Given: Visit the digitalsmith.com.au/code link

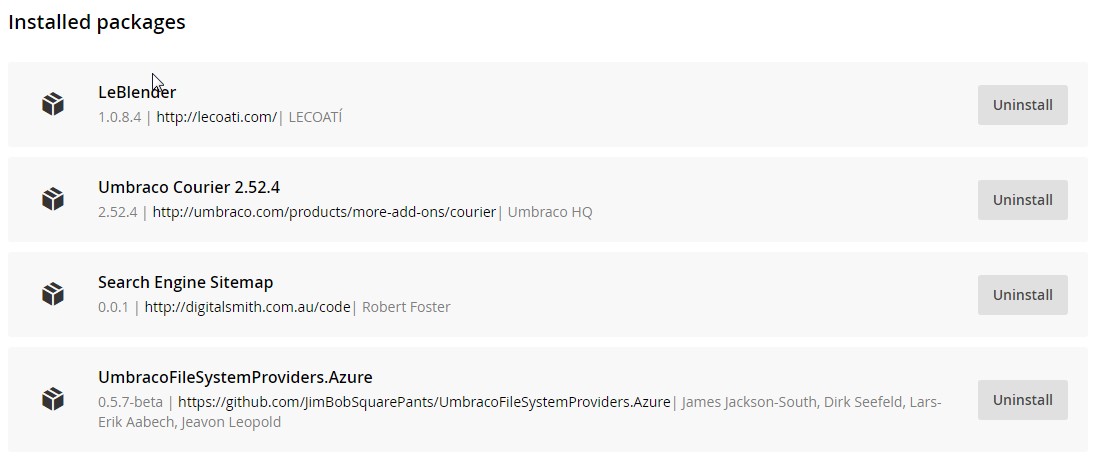Looking at the screenshot, I should click(x=247, y=307).
